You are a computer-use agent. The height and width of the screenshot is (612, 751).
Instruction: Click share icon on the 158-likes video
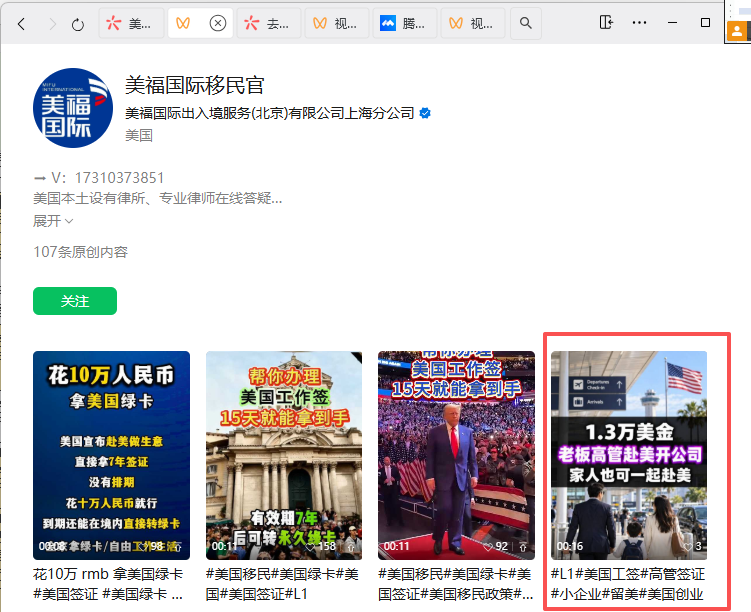pos(351,547)
